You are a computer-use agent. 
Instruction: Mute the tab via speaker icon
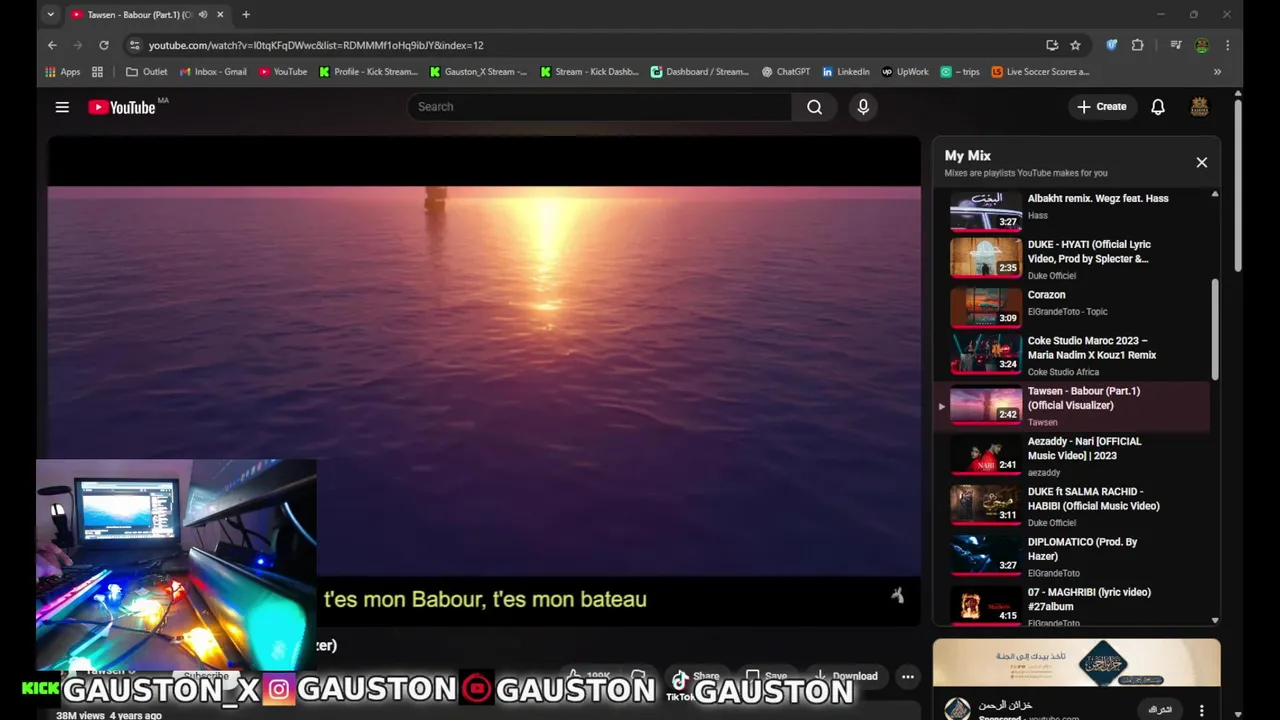coord(203,15)
